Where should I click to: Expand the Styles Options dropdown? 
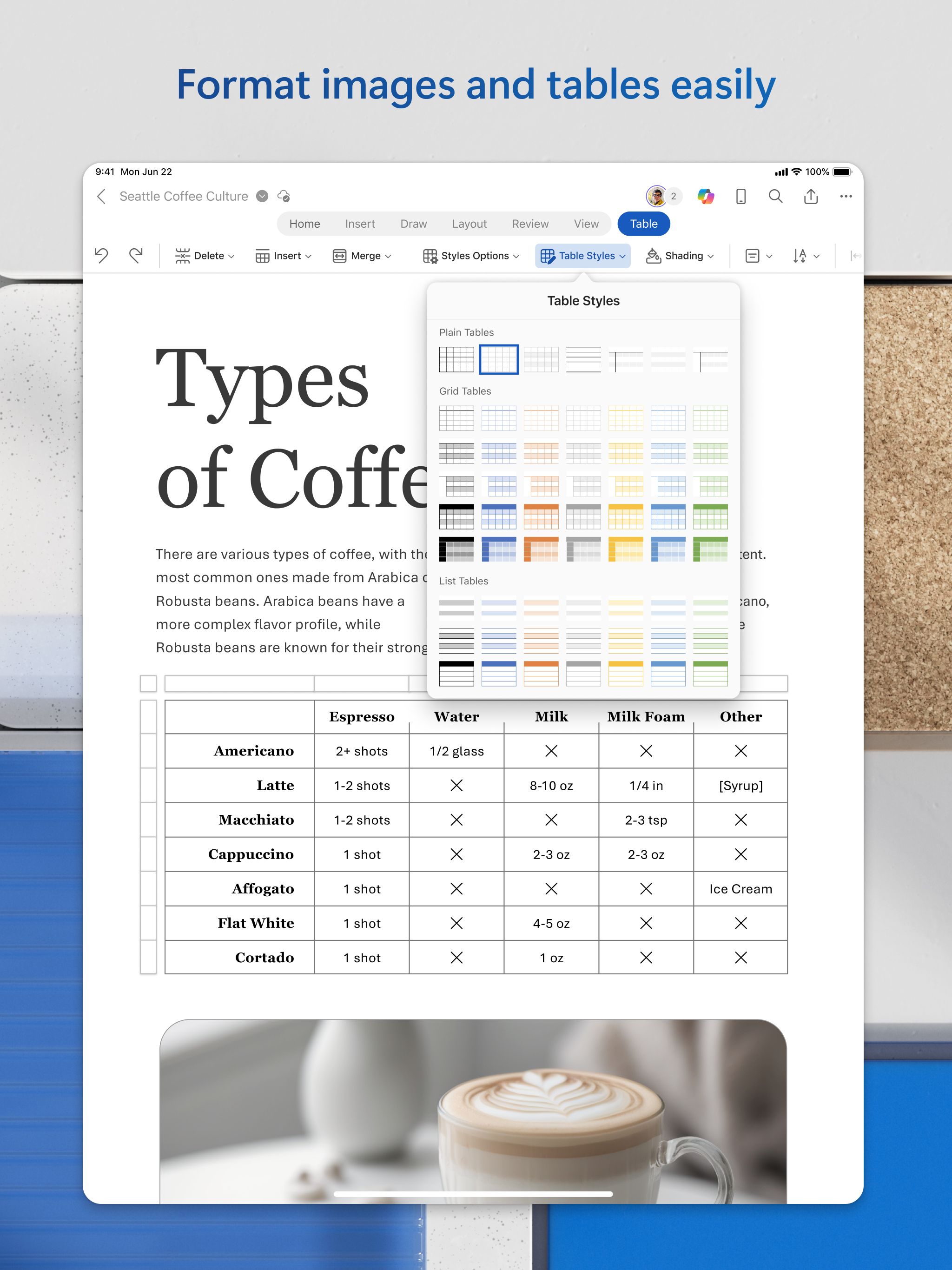(x=471, y=256)
